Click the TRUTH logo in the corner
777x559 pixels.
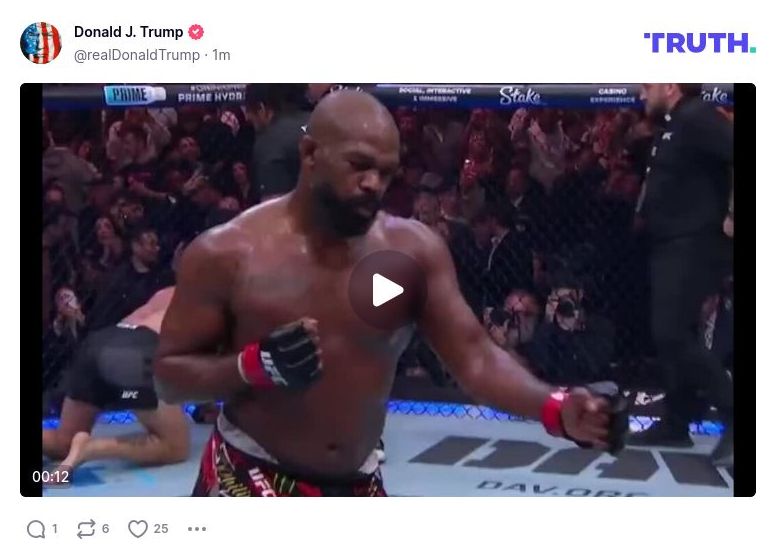[x=700, y=43]
